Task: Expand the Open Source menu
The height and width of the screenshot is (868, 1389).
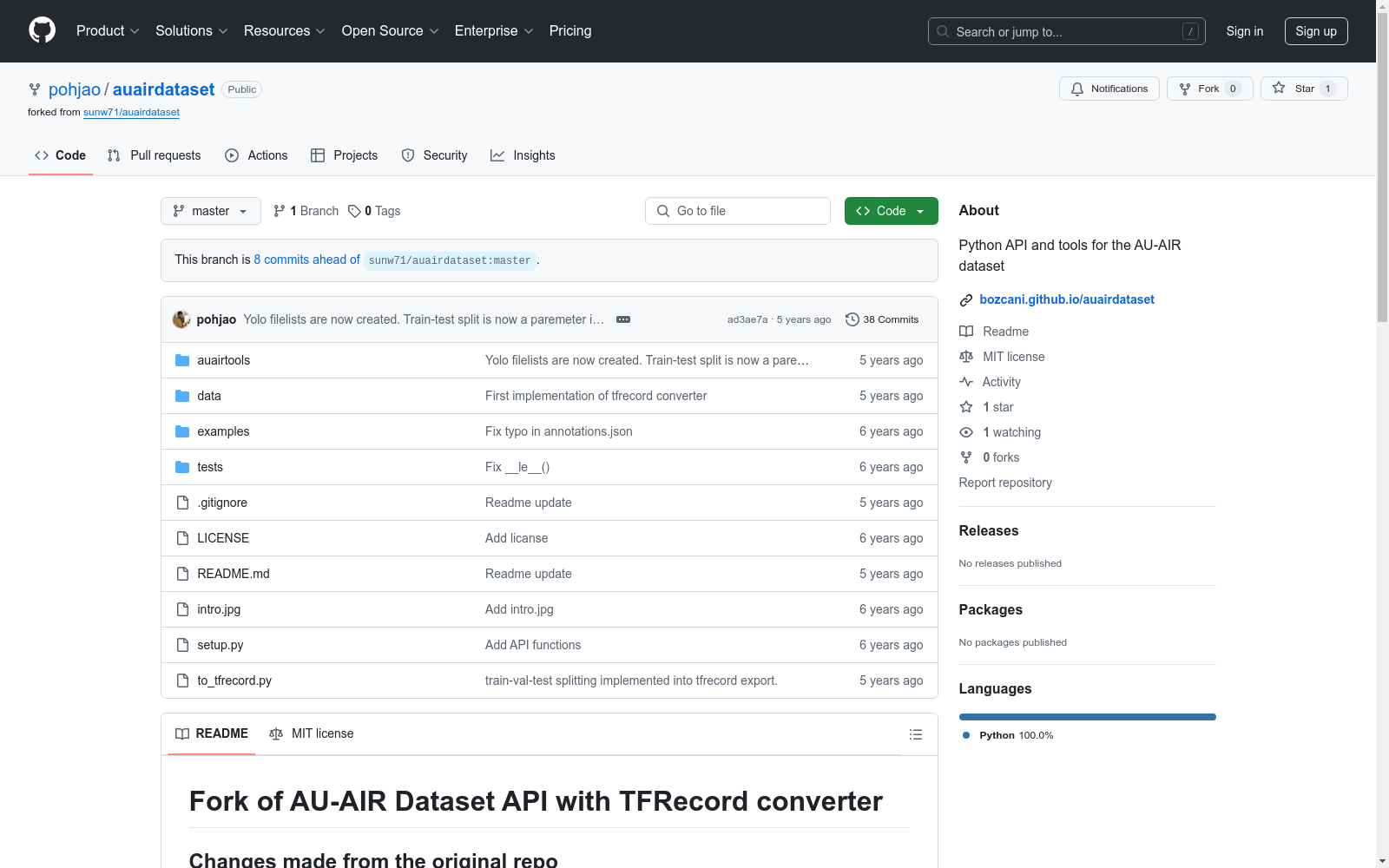Action: 391,30
